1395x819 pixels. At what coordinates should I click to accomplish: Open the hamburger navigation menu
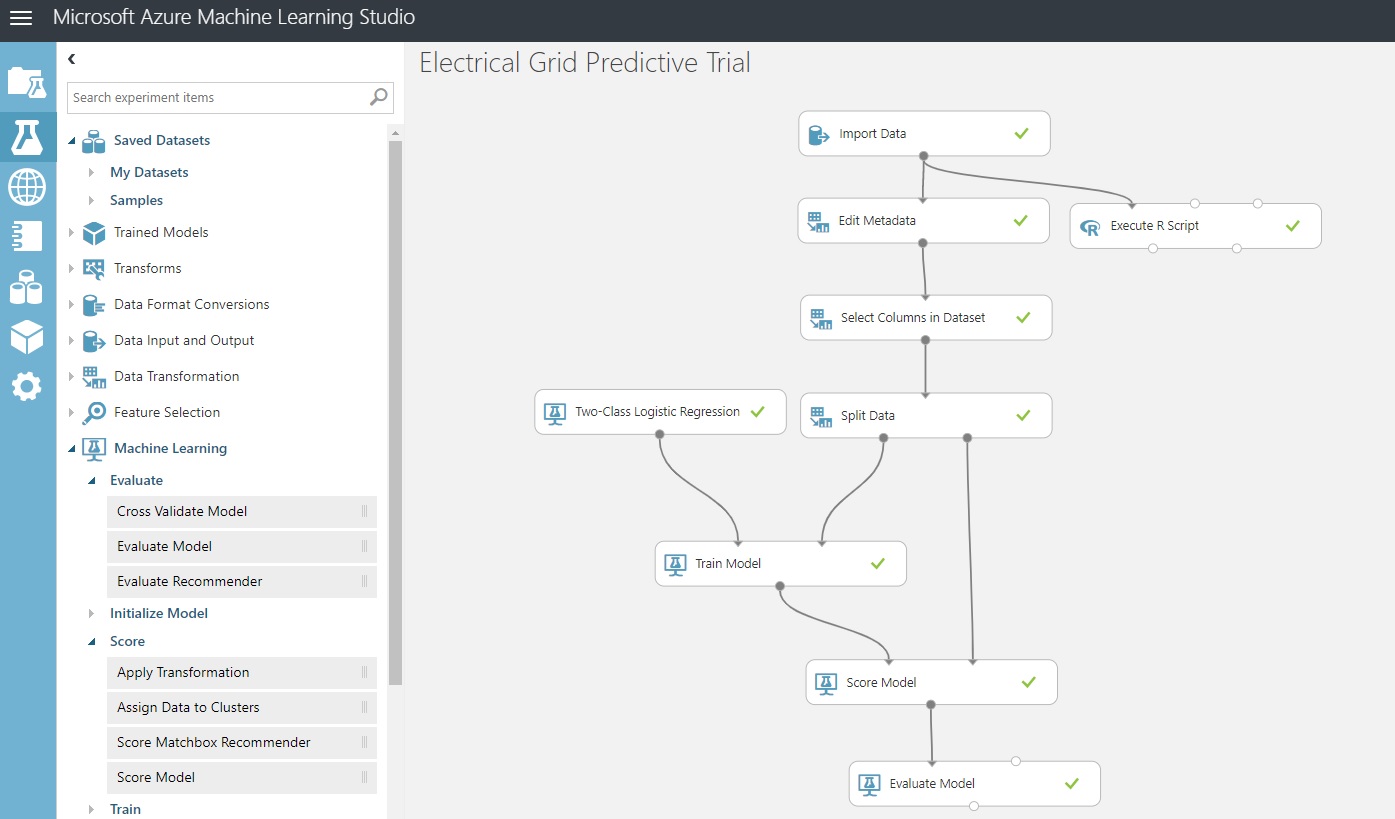tap(20, 18)
